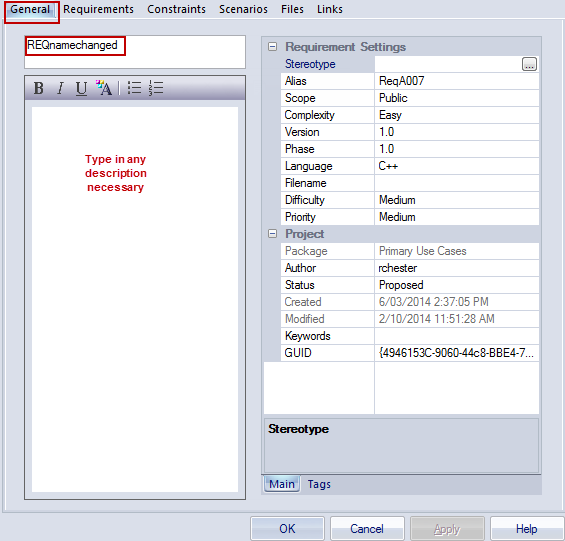565x541 pixels.
Task: Insert a bulleted list in notes
Action: (134, 88)
